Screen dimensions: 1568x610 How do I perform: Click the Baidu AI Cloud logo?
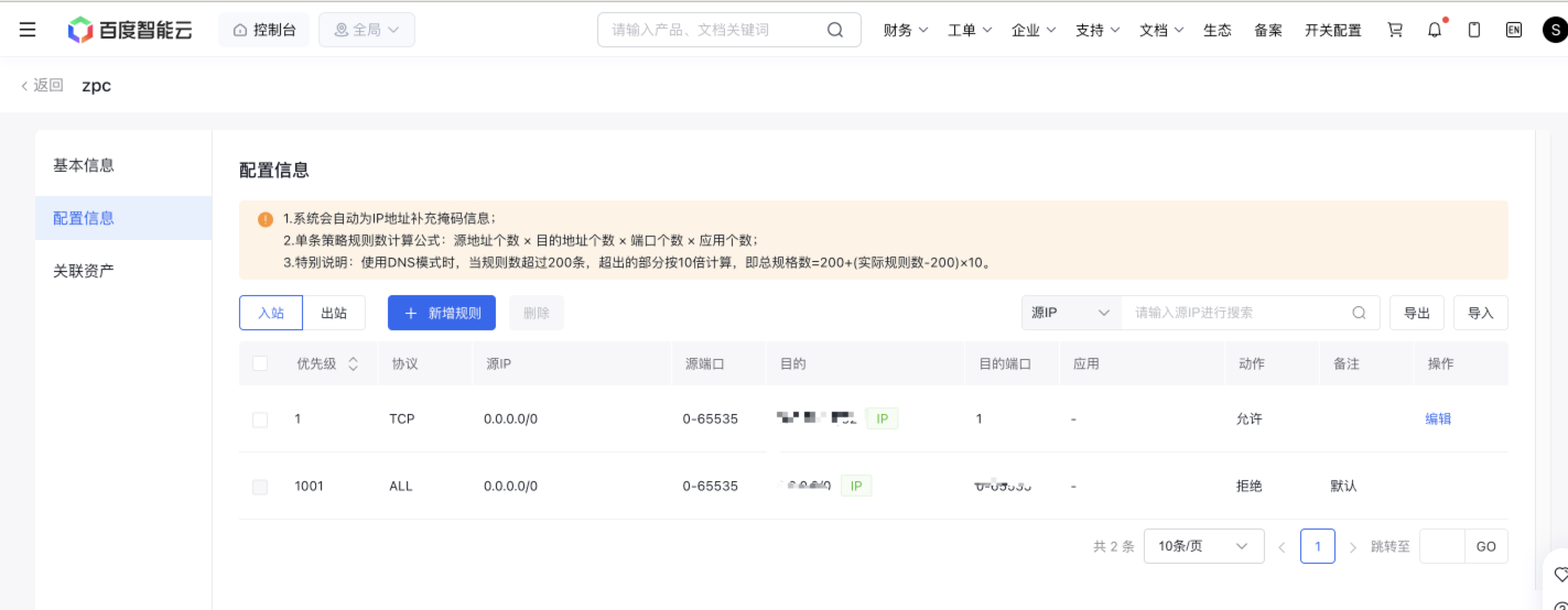point(129,29)
